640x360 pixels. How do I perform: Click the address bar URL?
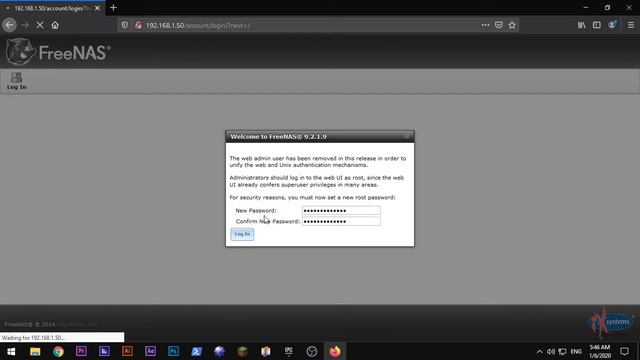click(198, 25)
